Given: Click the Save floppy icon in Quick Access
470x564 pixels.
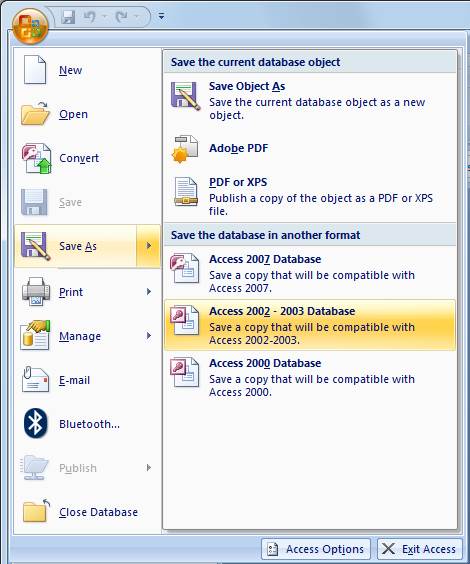Looking at the screenshot, I should pos(68,17).
